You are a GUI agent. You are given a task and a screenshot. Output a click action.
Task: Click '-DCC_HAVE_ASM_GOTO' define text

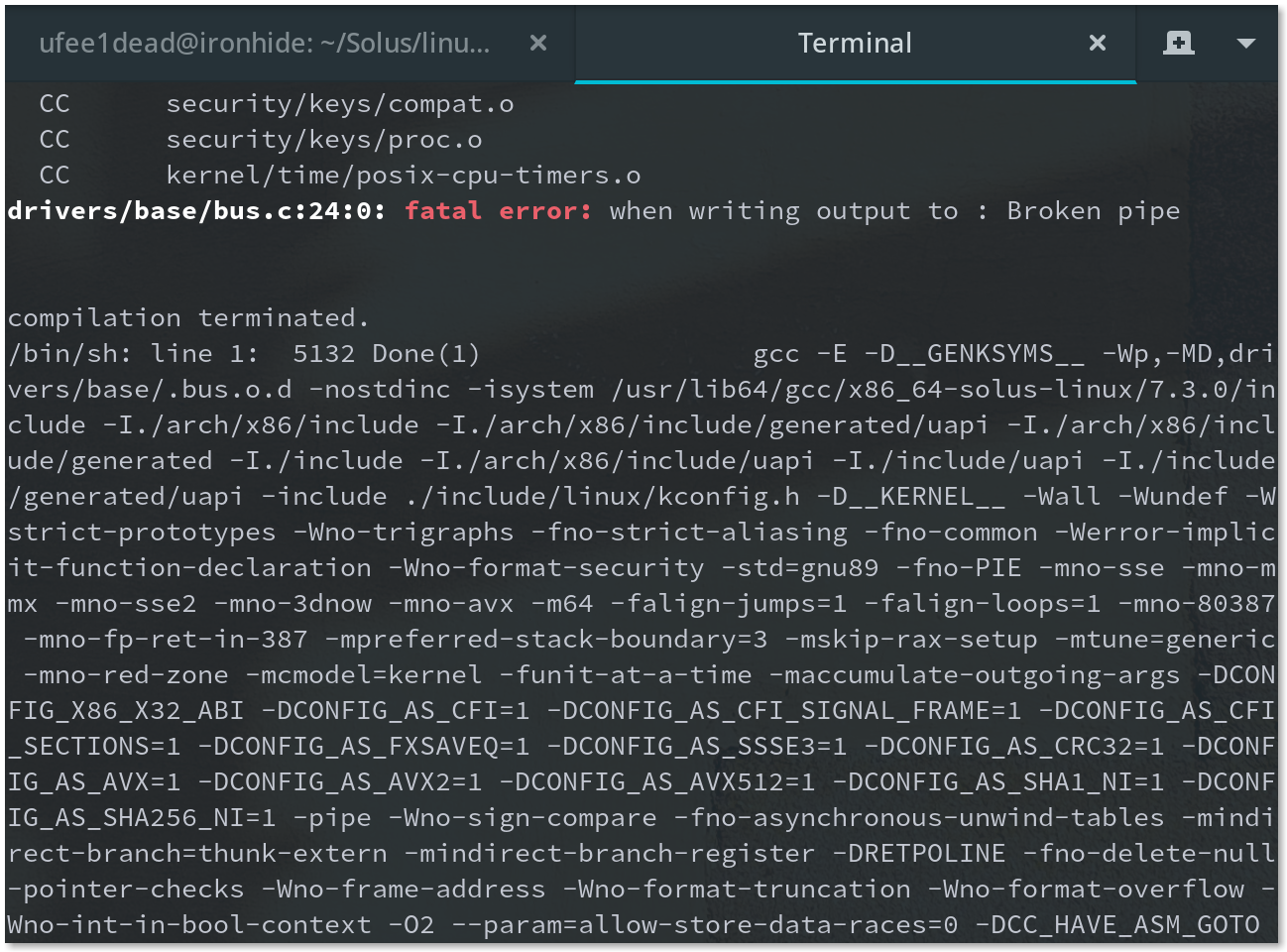tap(1117, 925)
